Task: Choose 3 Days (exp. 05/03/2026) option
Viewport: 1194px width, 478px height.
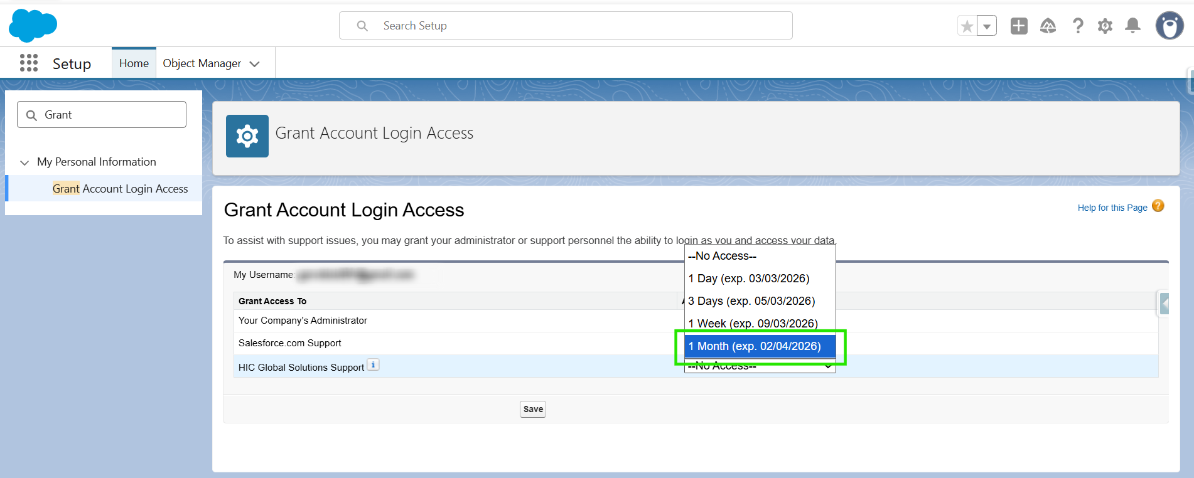Action: click(x=760, y=301)
